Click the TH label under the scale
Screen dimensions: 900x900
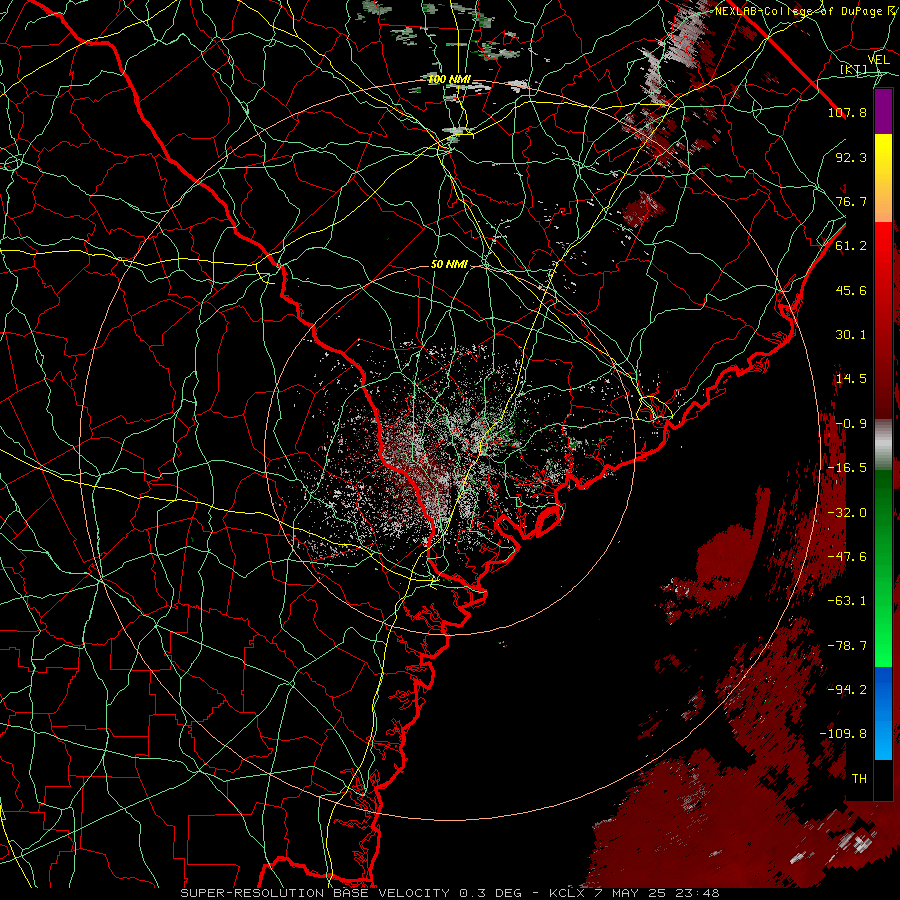tap(859, 779)
